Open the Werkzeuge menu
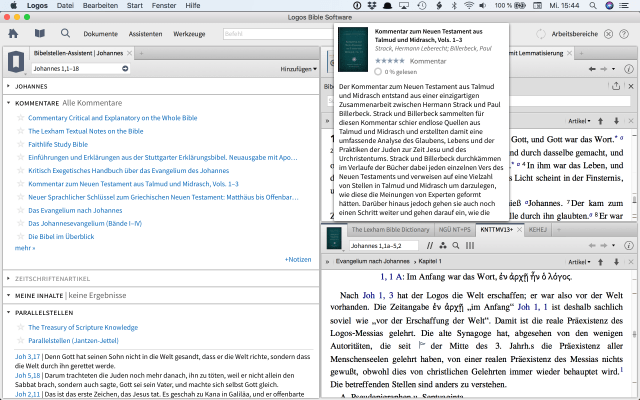The width and height of the screenshot is (640, 400). (x=188, y=33)
